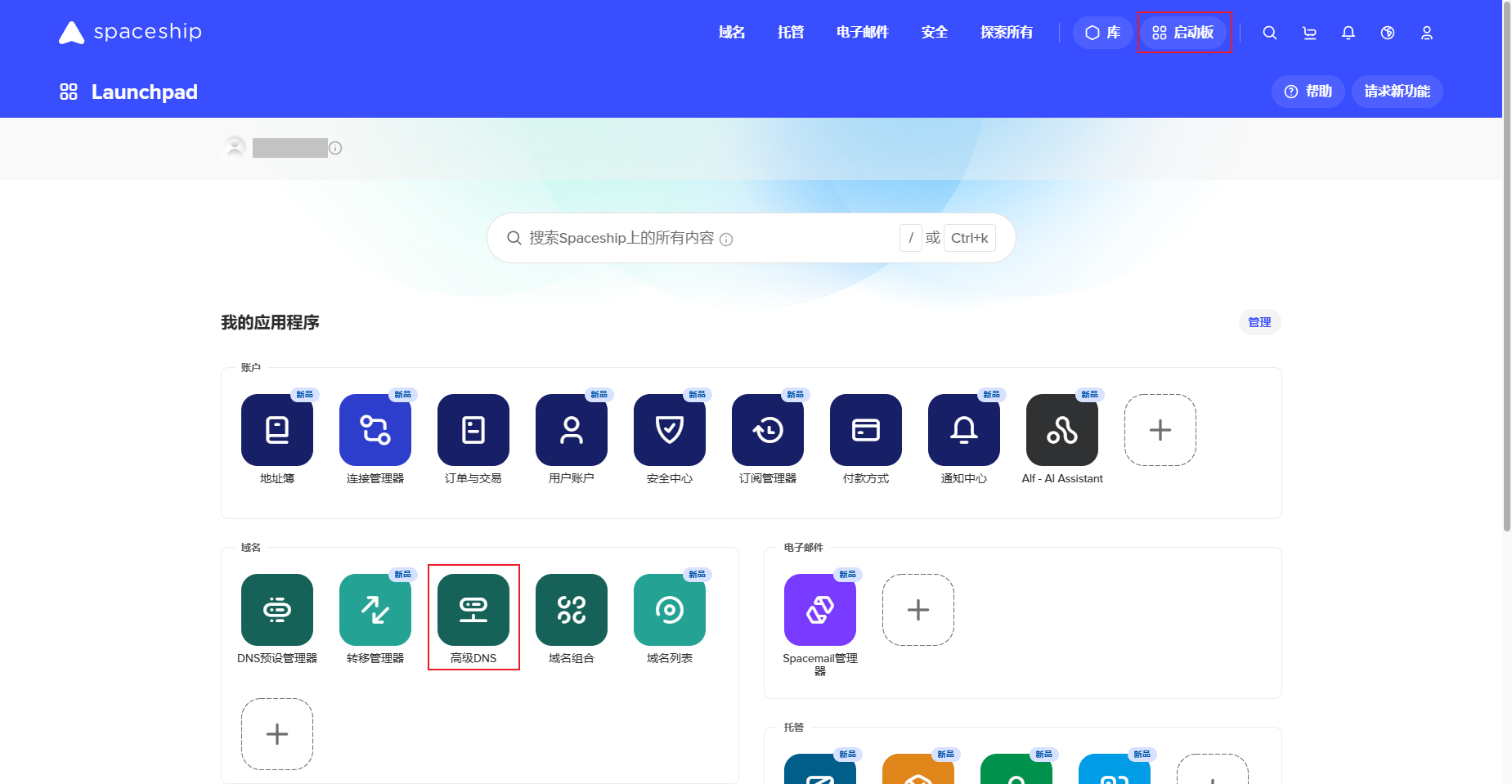
Task: Open the 用户账户 app
Action: [572, 430]
